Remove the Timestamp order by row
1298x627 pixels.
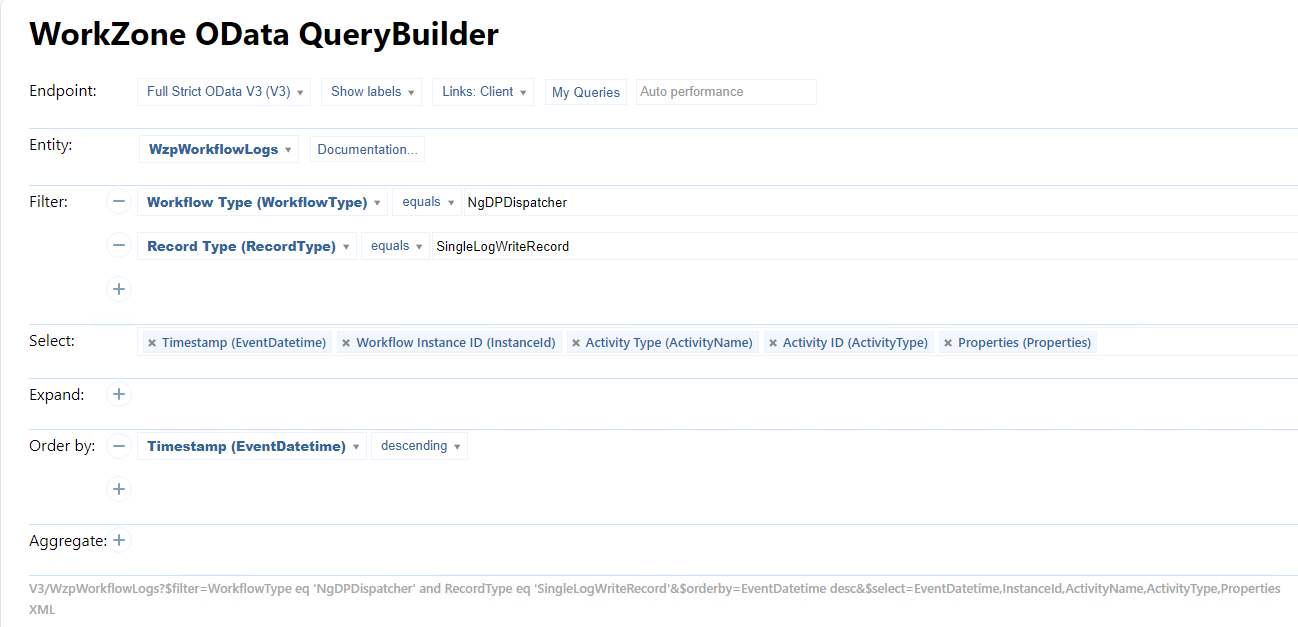pyautogui.click(x=119, y=446)
